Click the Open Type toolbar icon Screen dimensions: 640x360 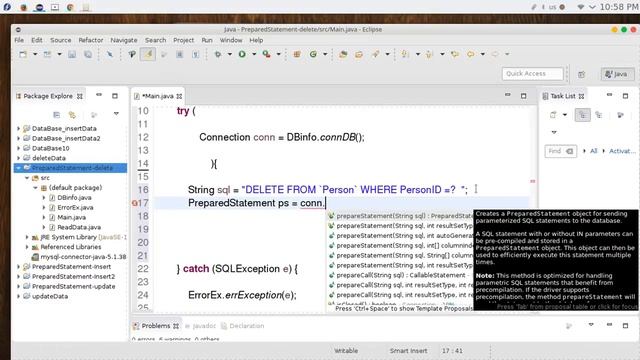pyautogui.click(x=343, y=54)
